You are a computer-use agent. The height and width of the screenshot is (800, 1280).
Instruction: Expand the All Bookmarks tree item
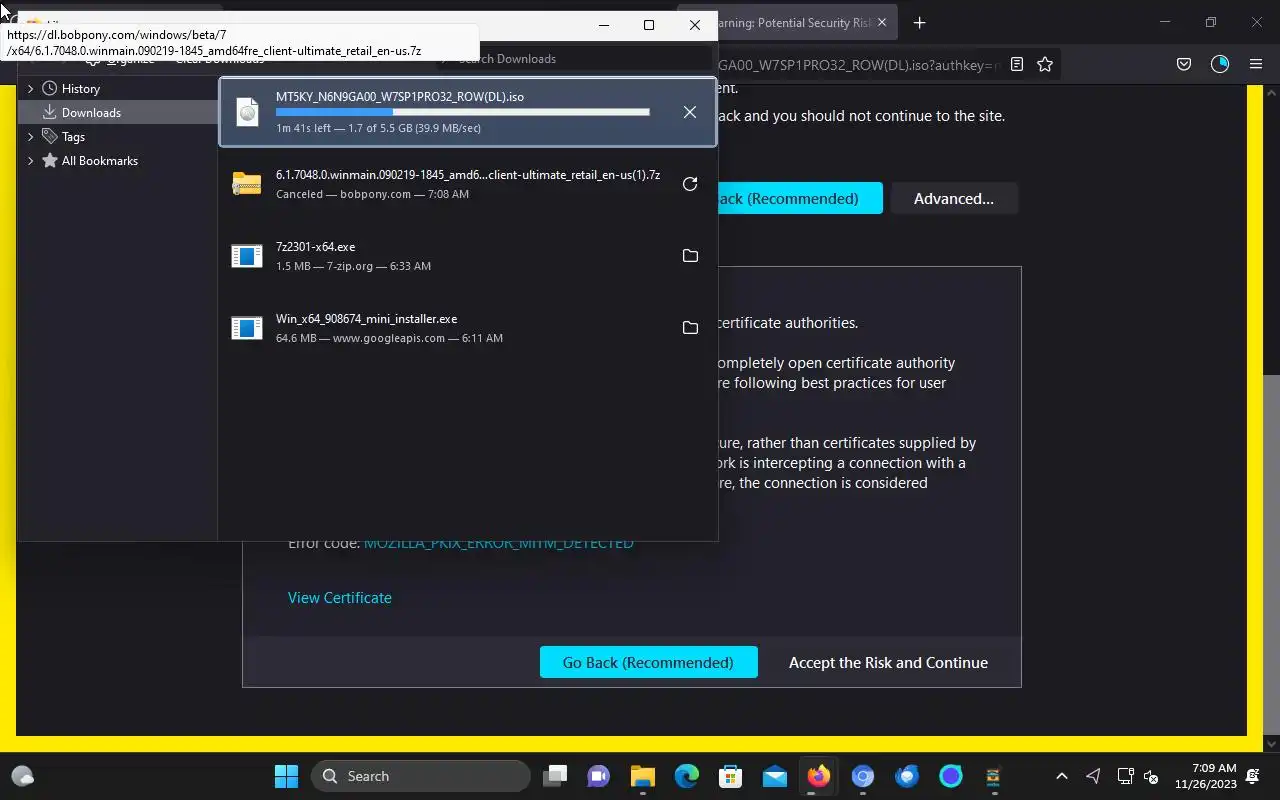click(30, 161)
